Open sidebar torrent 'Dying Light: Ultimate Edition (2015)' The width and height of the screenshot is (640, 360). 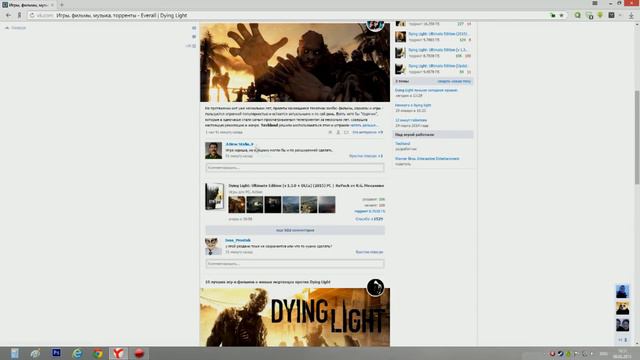[x=438, y=34]
